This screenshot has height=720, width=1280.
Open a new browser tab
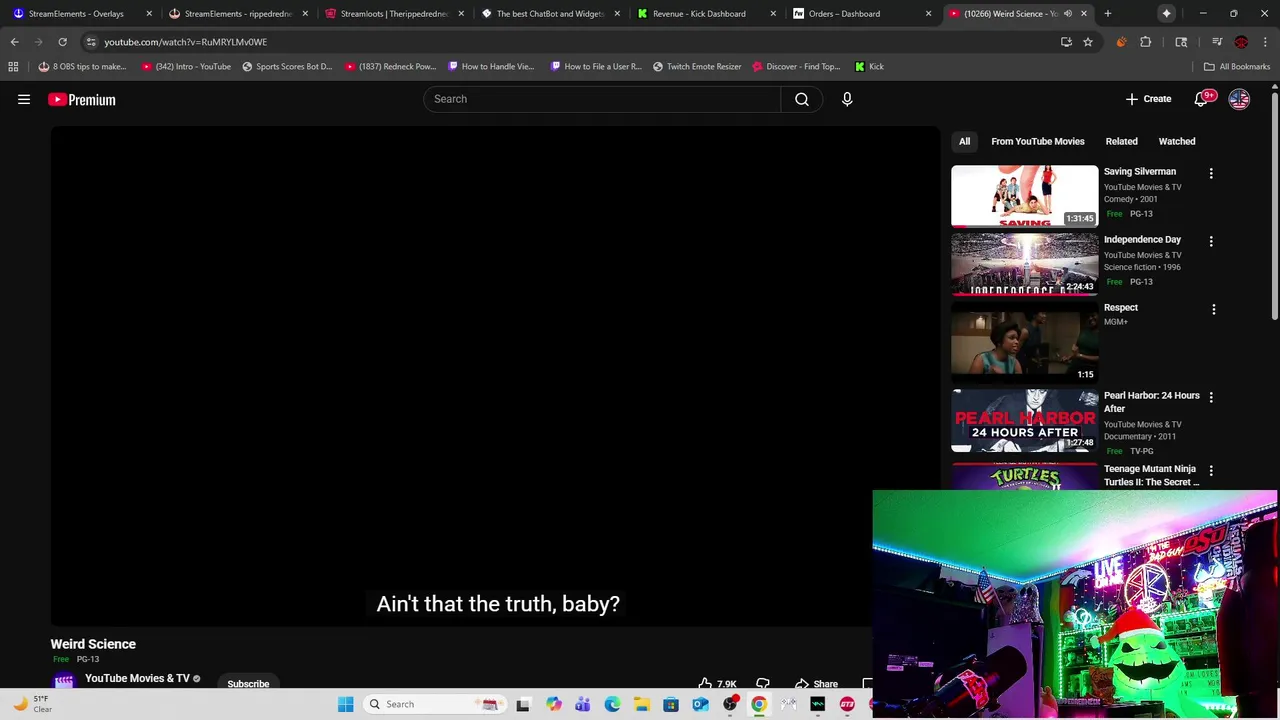tap(1108, 14)
